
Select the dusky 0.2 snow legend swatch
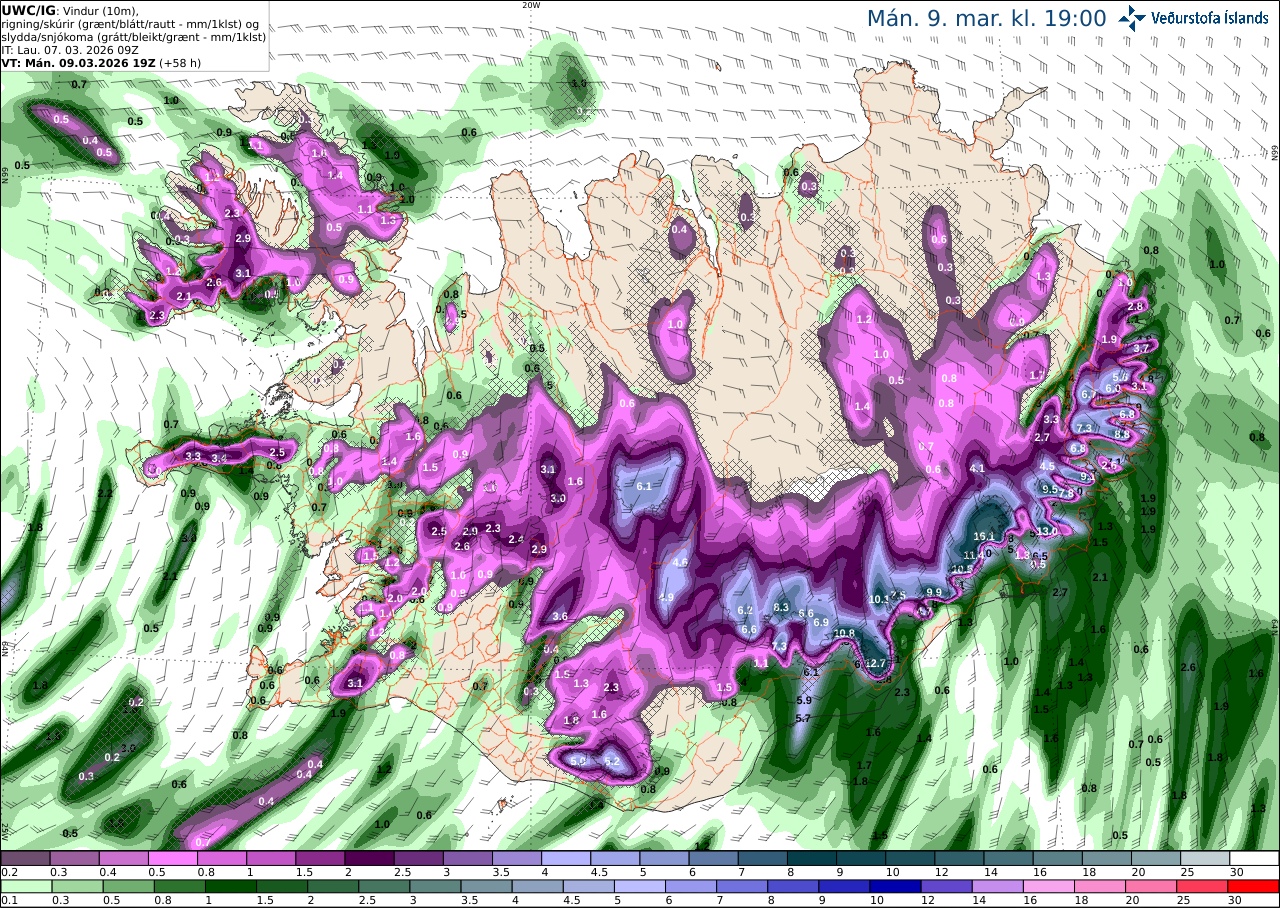[x=25, y=858]
